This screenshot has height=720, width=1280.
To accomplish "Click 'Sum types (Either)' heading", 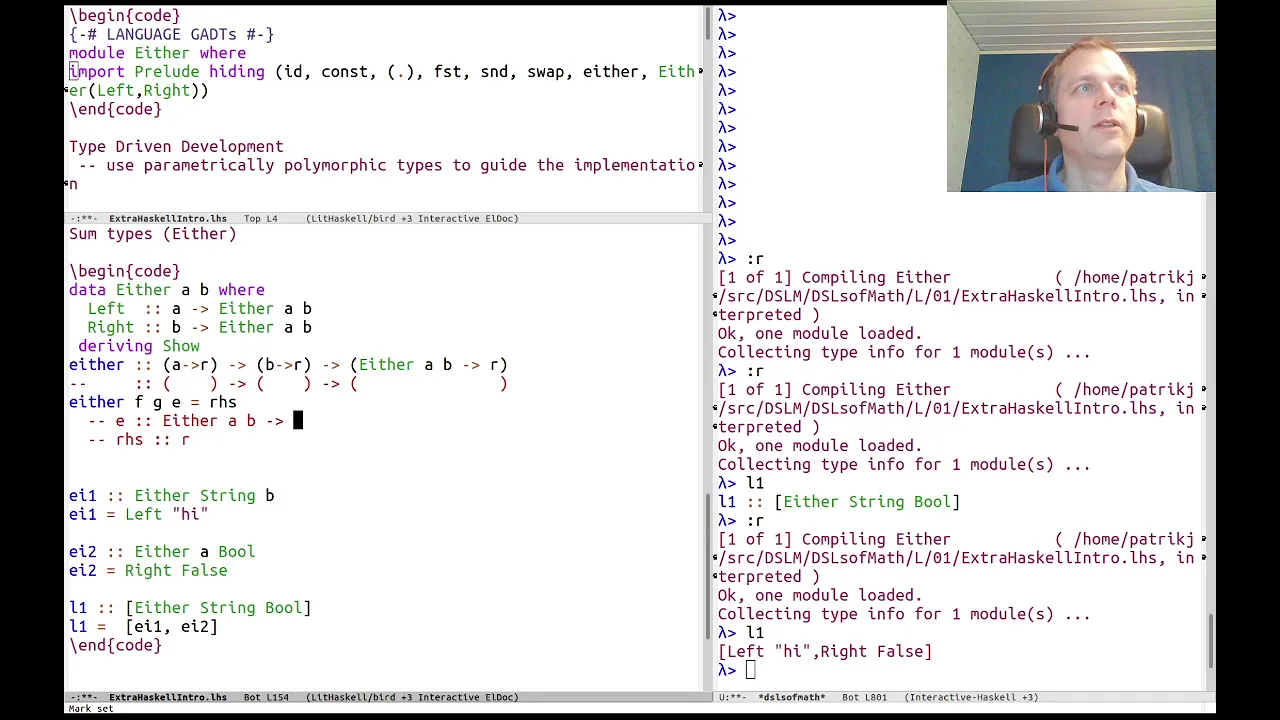I will pos(153,234).
